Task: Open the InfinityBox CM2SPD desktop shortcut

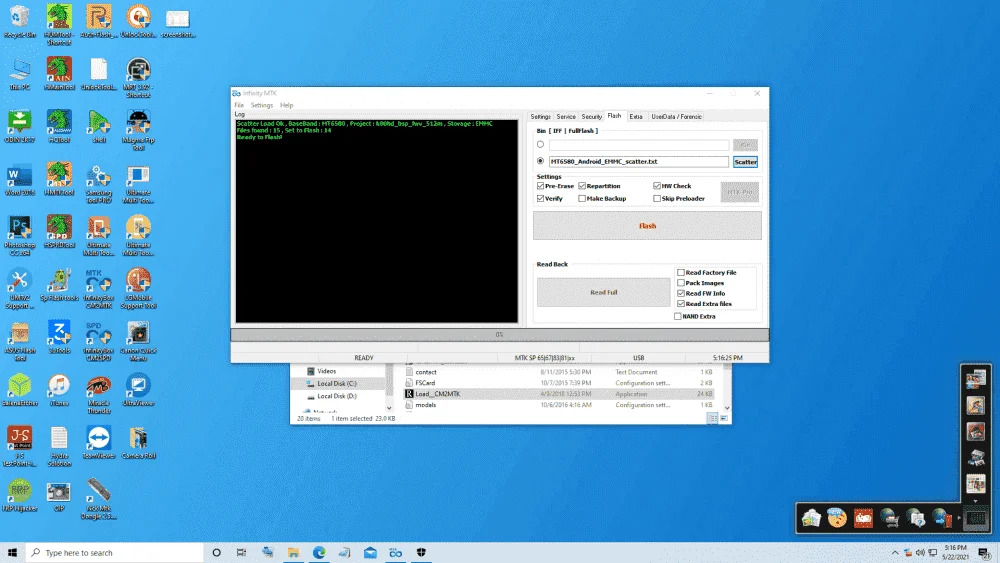Action: (x=99, y=342)
